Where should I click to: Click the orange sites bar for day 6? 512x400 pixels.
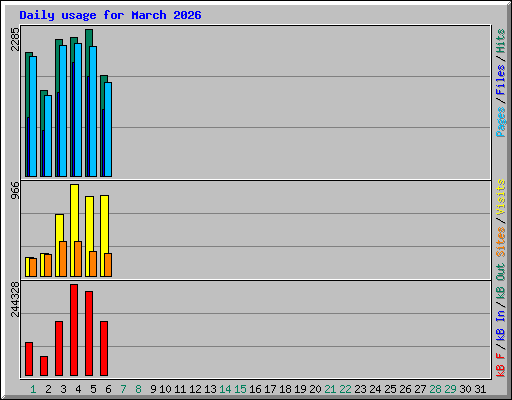[x=108, y=265]
